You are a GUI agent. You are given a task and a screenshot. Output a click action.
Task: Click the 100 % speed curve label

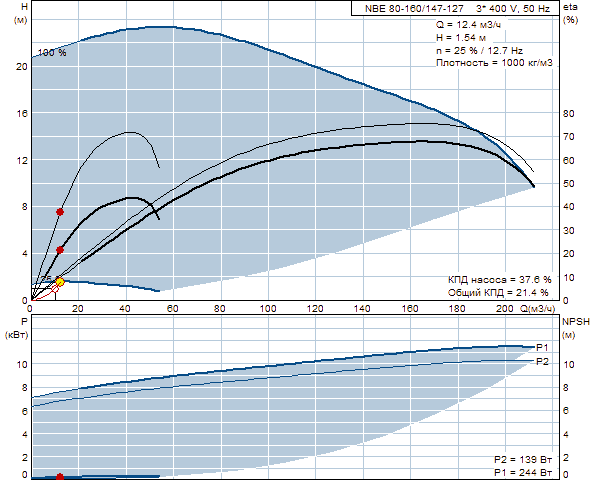[52, 52]
